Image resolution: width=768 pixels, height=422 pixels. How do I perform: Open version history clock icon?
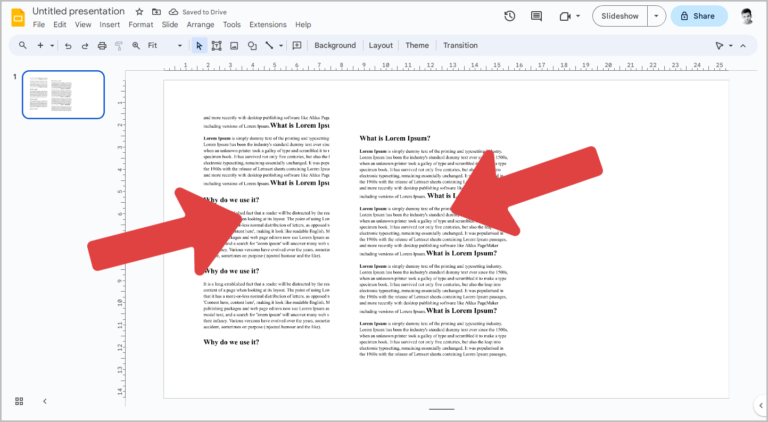tap(509, 16)
